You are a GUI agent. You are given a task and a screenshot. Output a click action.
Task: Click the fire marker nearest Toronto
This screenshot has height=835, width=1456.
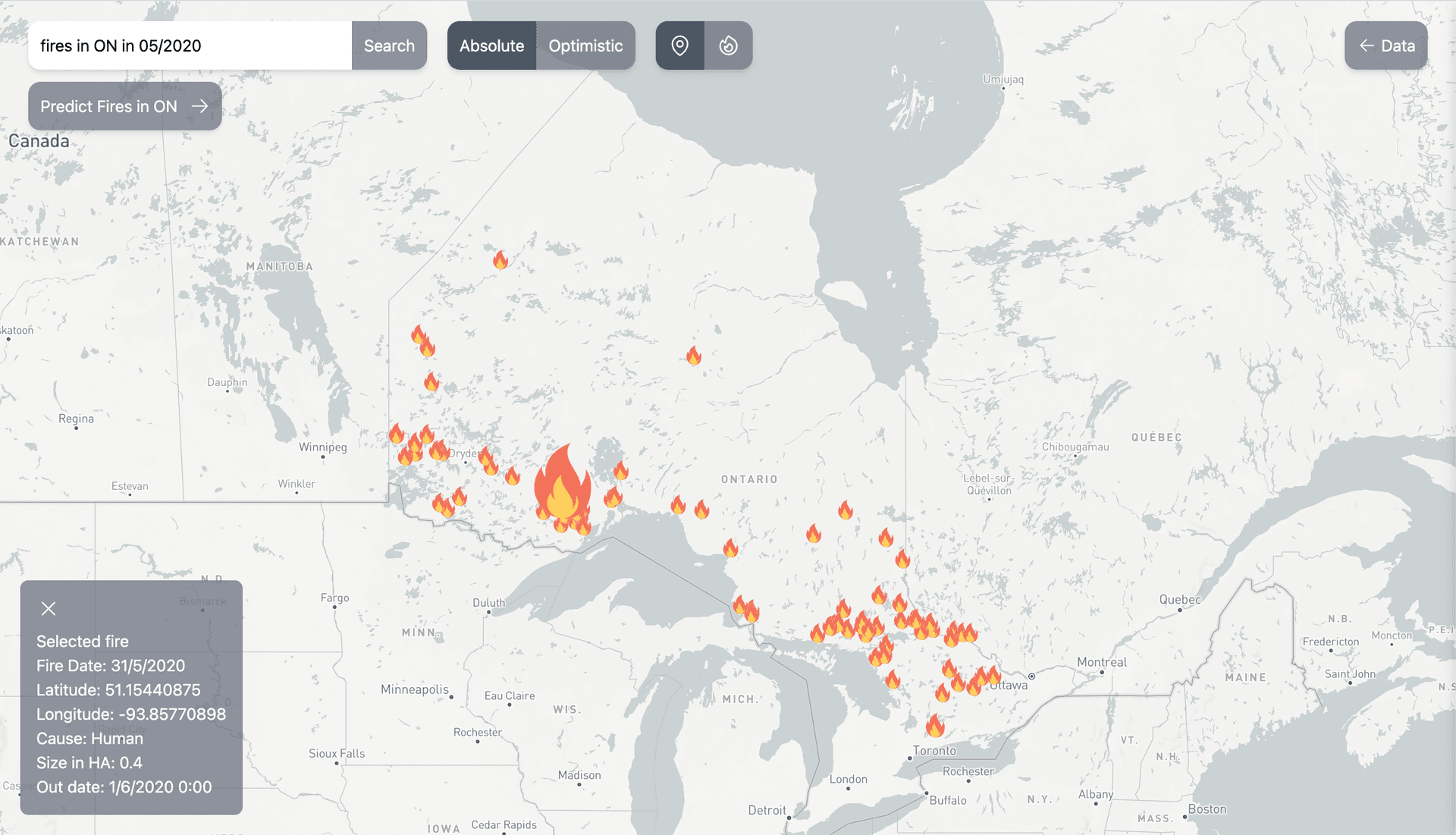[935, 726]
